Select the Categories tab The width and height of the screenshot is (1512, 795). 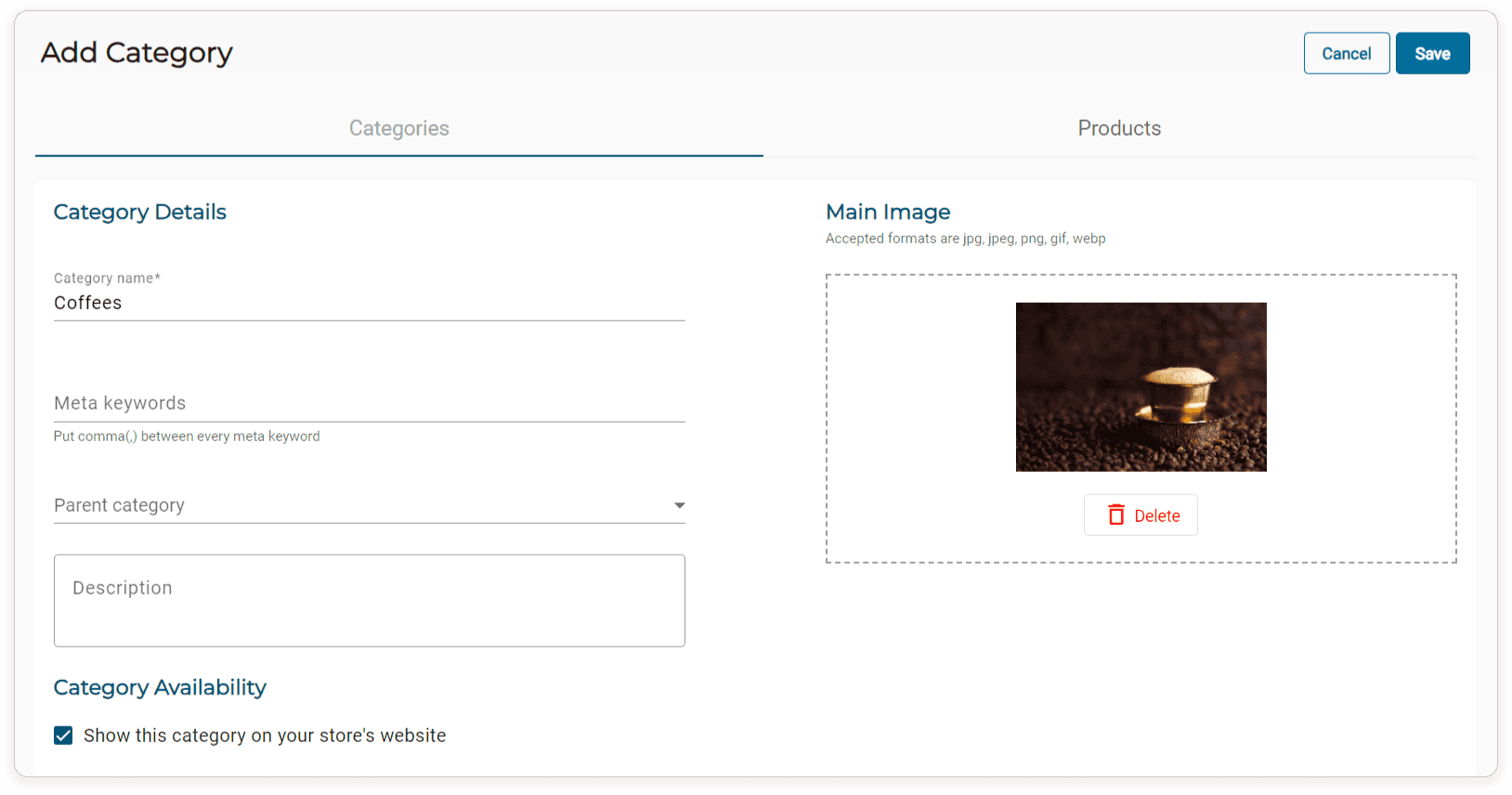tap(399, 128)
